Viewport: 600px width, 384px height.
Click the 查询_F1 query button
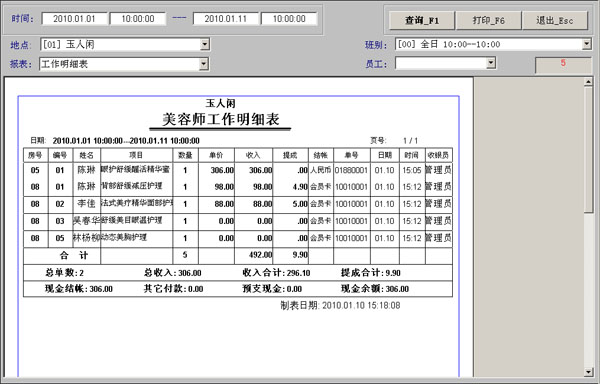(x=422, y=20)
